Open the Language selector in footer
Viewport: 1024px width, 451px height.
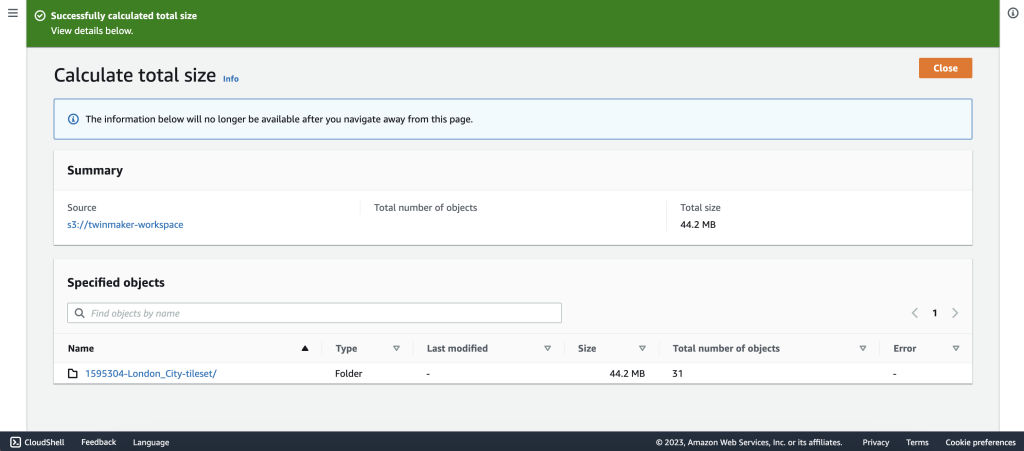[151, 442]
